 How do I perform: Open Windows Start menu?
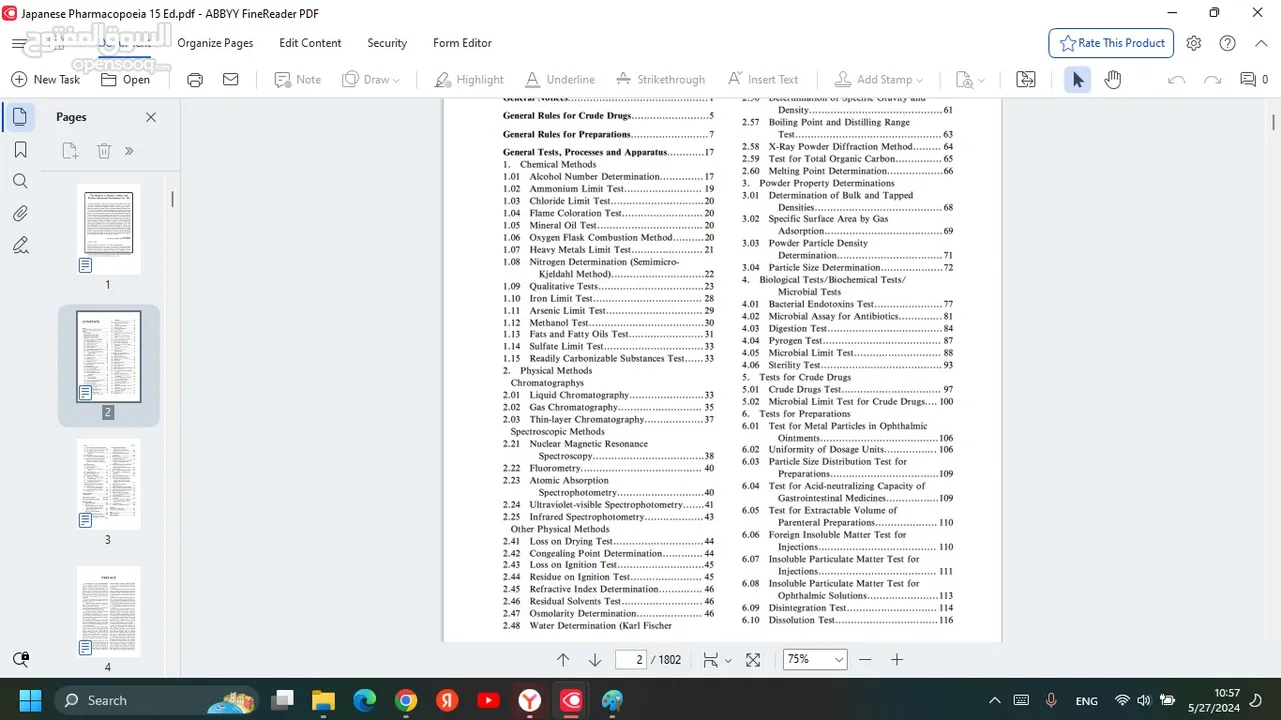29,700
